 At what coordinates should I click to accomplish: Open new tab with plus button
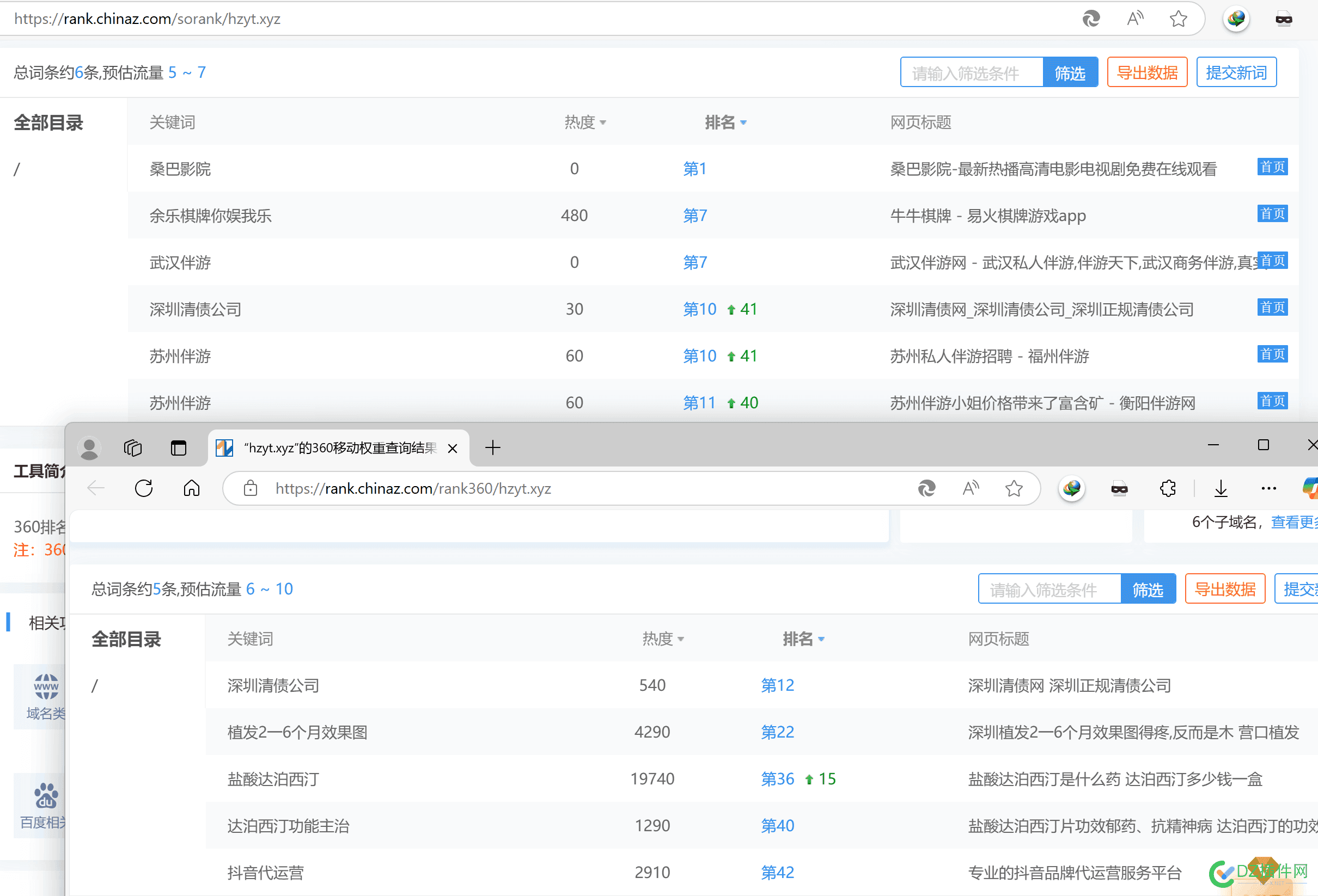tap(493, 447)
